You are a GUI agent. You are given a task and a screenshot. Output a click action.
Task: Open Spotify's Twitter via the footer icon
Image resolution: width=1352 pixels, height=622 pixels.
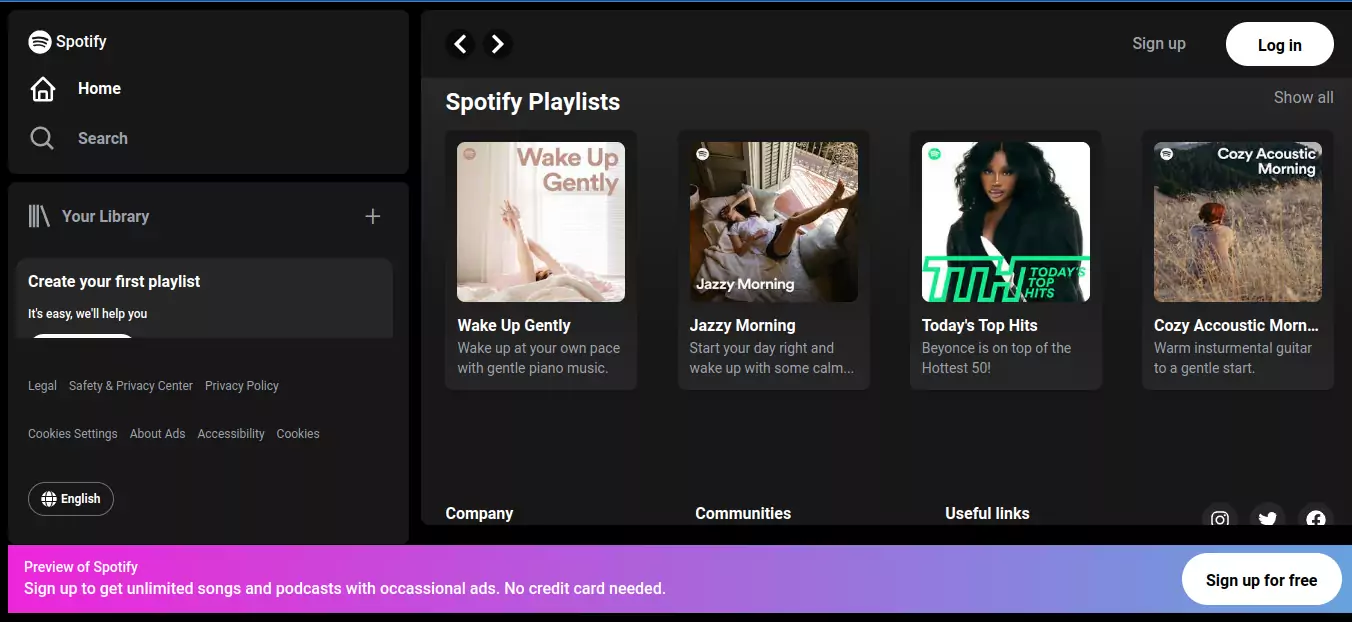1267,519
